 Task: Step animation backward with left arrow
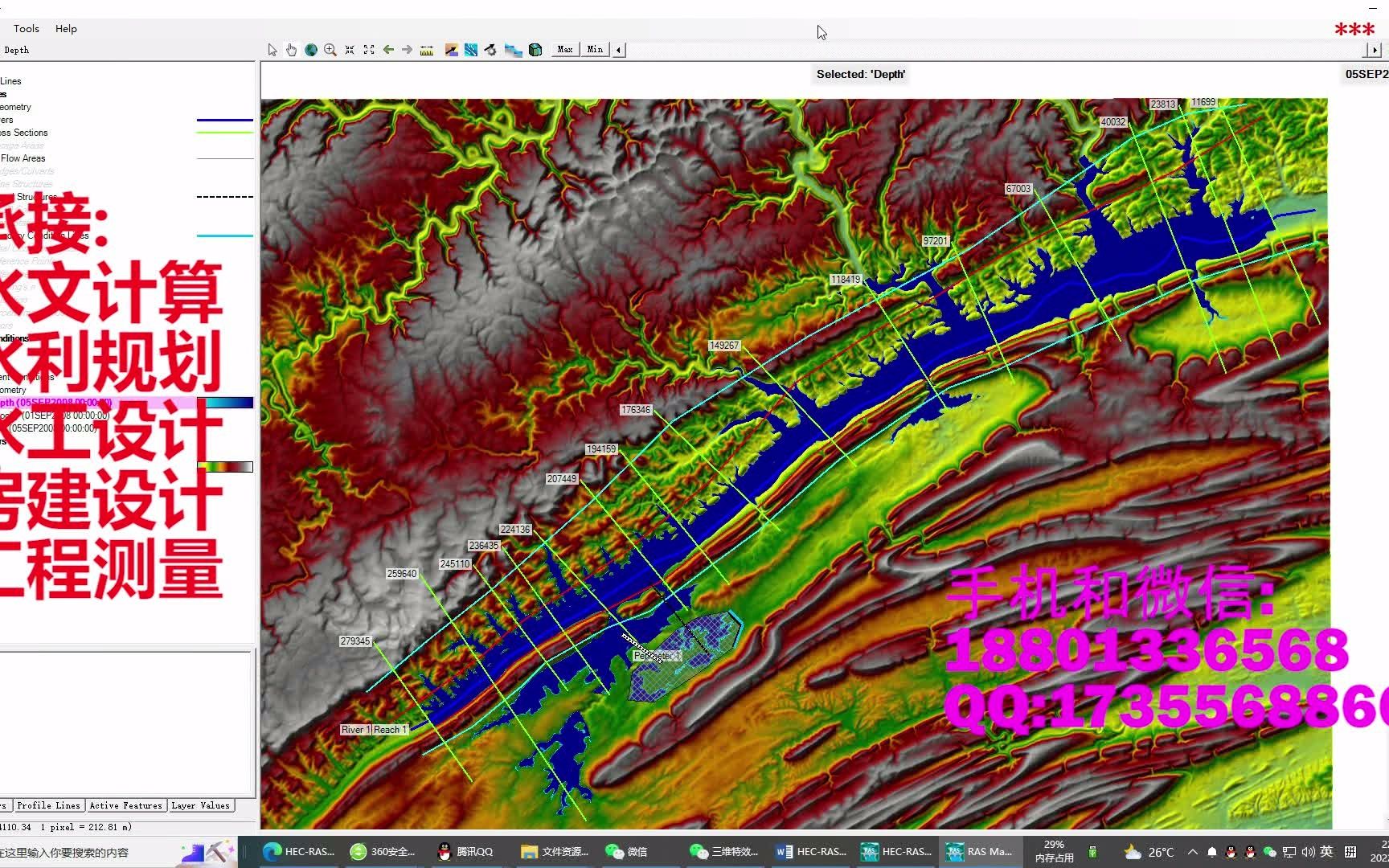(619, 50)
